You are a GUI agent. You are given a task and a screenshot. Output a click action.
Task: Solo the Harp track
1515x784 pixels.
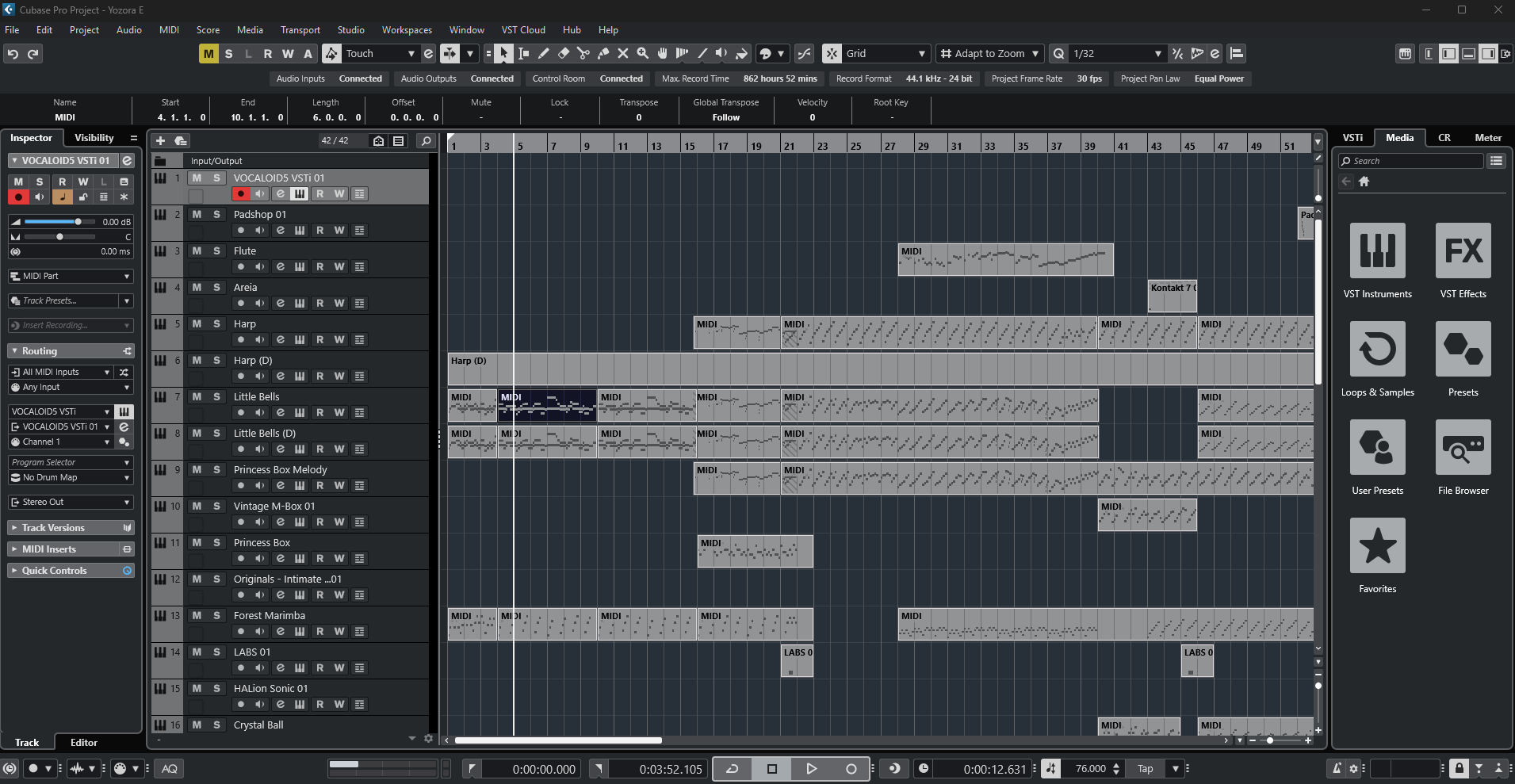click(216, 324)
